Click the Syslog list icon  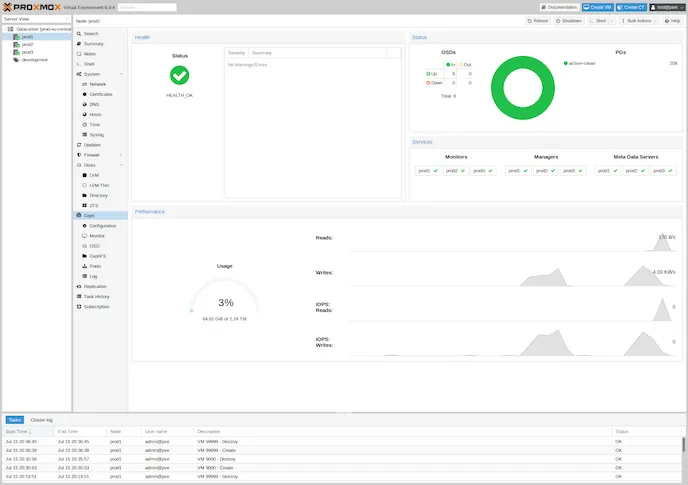(85, 135)
